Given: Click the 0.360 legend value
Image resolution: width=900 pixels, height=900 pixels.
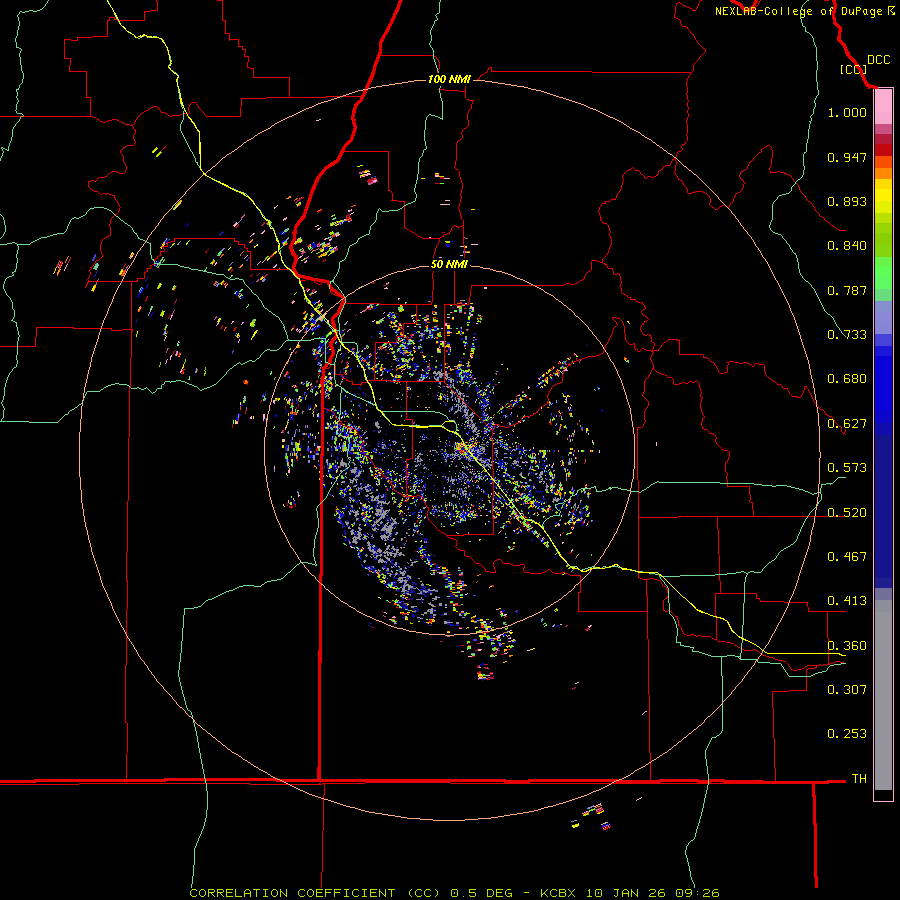Looking at the screenshot, I should click(x=847, y=646).
